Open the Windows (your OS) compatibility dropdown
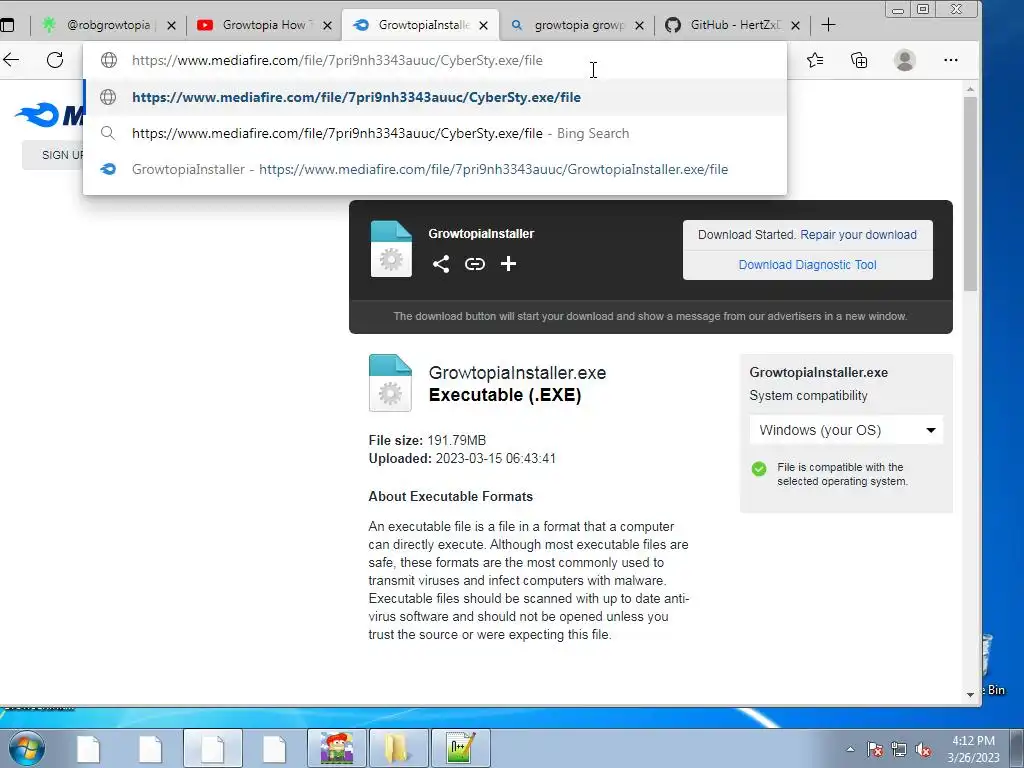Image resolution: width=1024 pixels, height=768 pixels. click(846, 430)
